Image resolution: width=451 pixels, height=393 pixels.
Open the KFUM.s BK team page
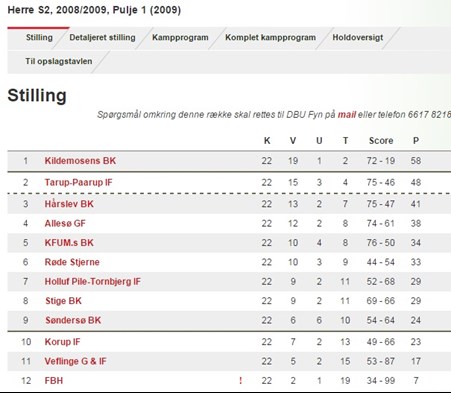click(x=69, y=242)
